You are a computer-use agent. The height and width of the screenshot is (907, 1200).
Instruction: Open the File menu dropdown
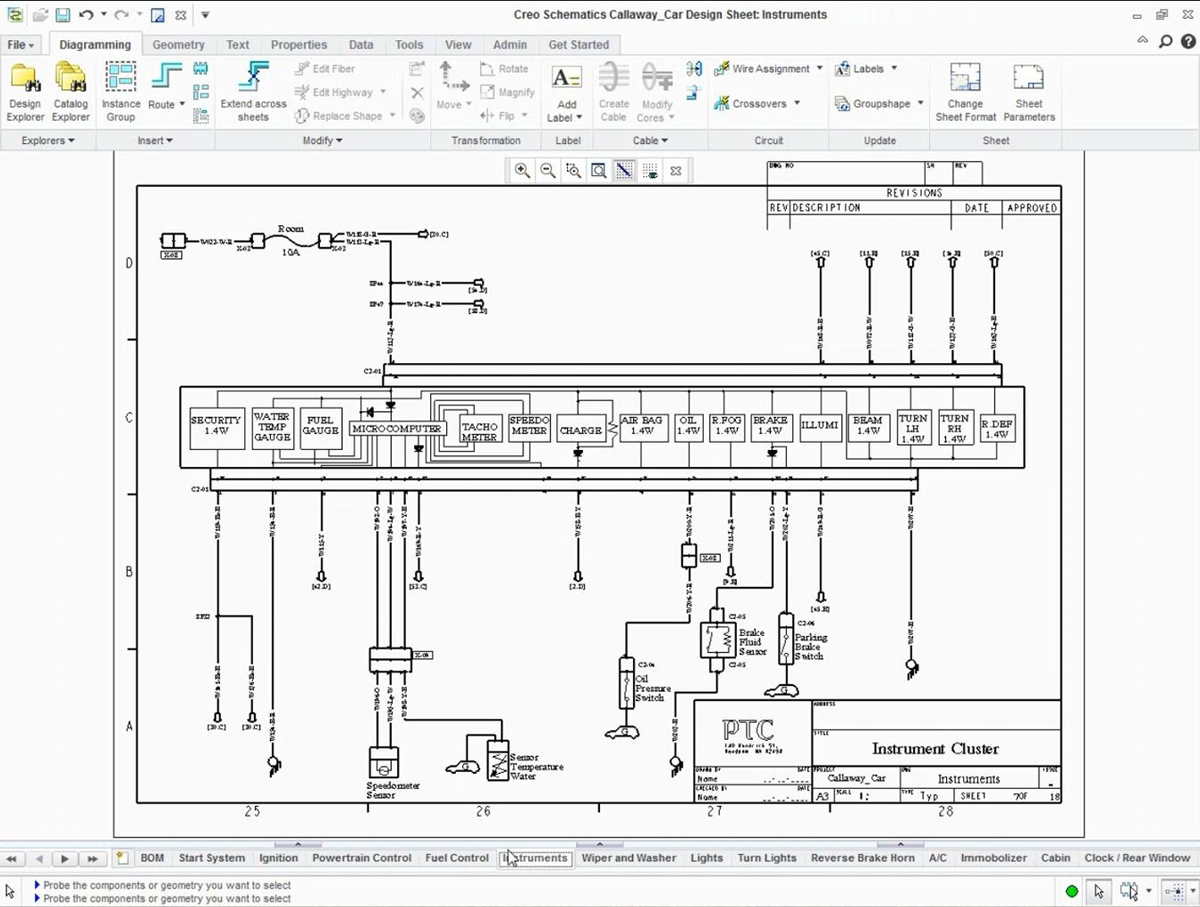(x=21, y=45)
